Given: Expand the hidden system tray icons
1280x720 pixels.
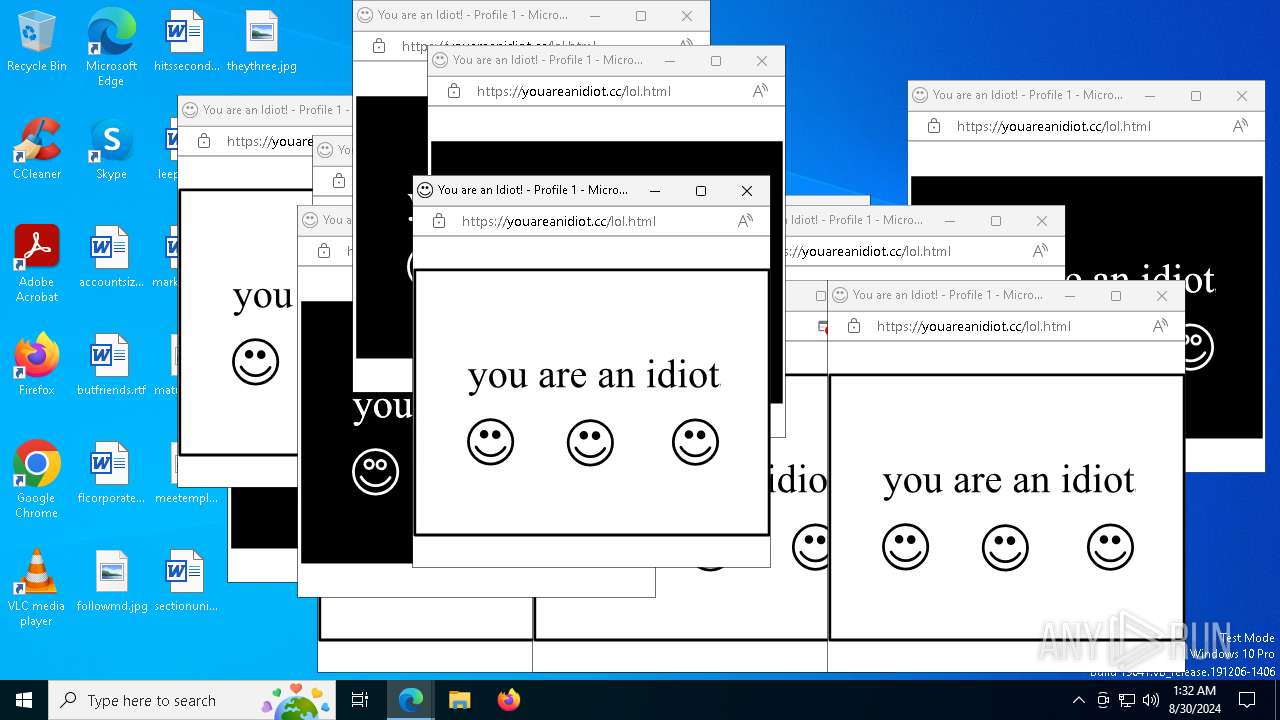Looking at the screenshot, I should [1078, 700].
